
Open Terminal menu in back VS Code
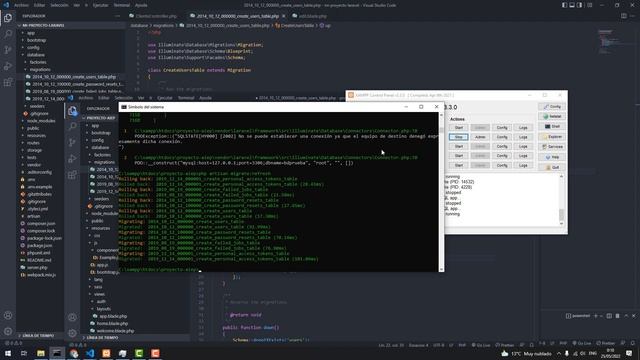[121, 5]
